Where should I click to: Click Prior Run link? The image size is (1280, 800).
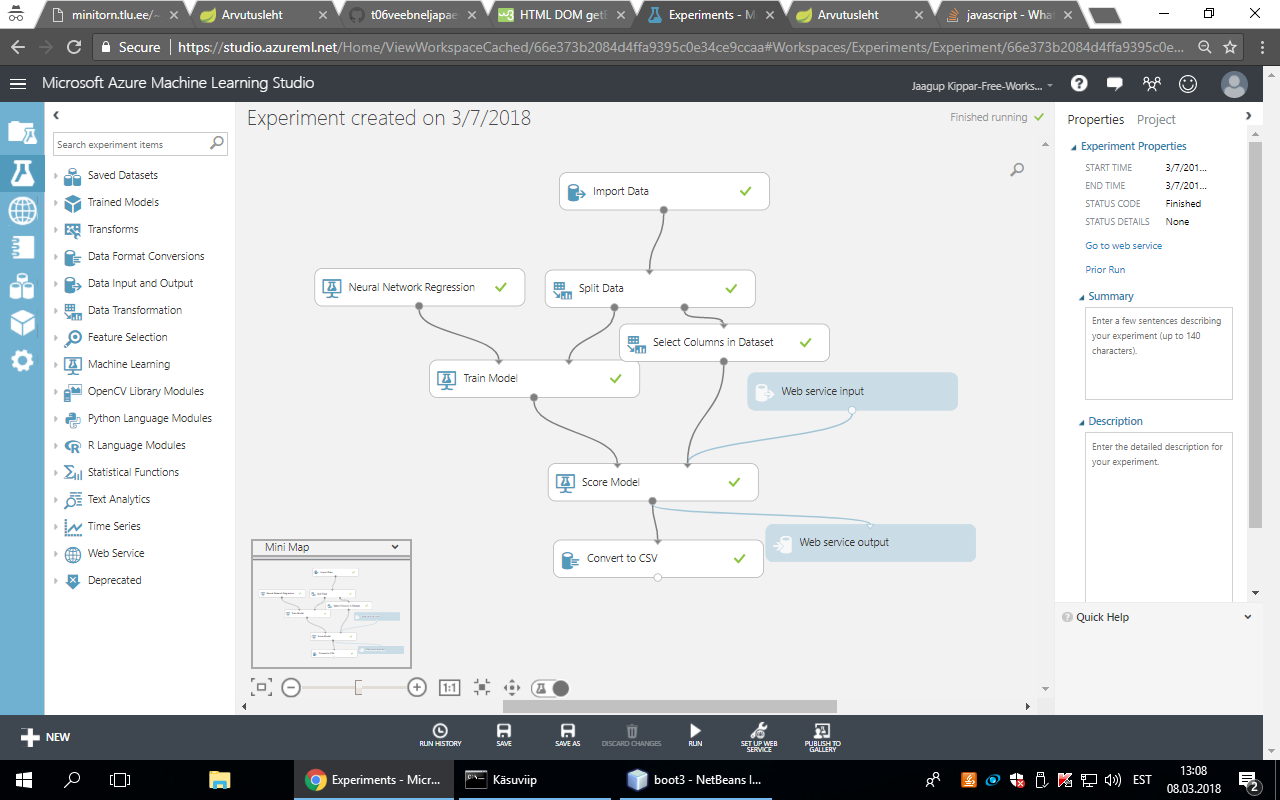(1105, 270)
